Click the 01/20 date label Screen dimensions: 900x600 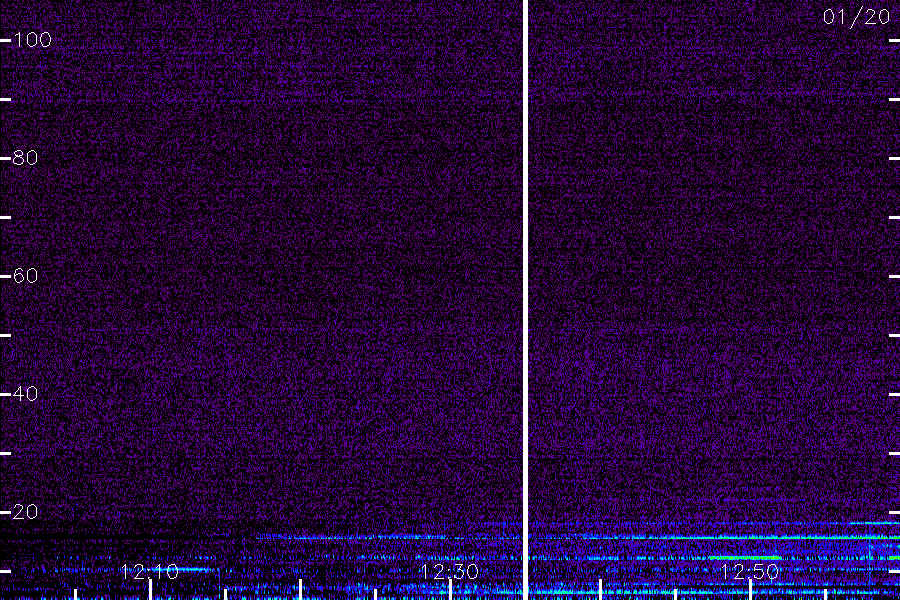[856, 17]
